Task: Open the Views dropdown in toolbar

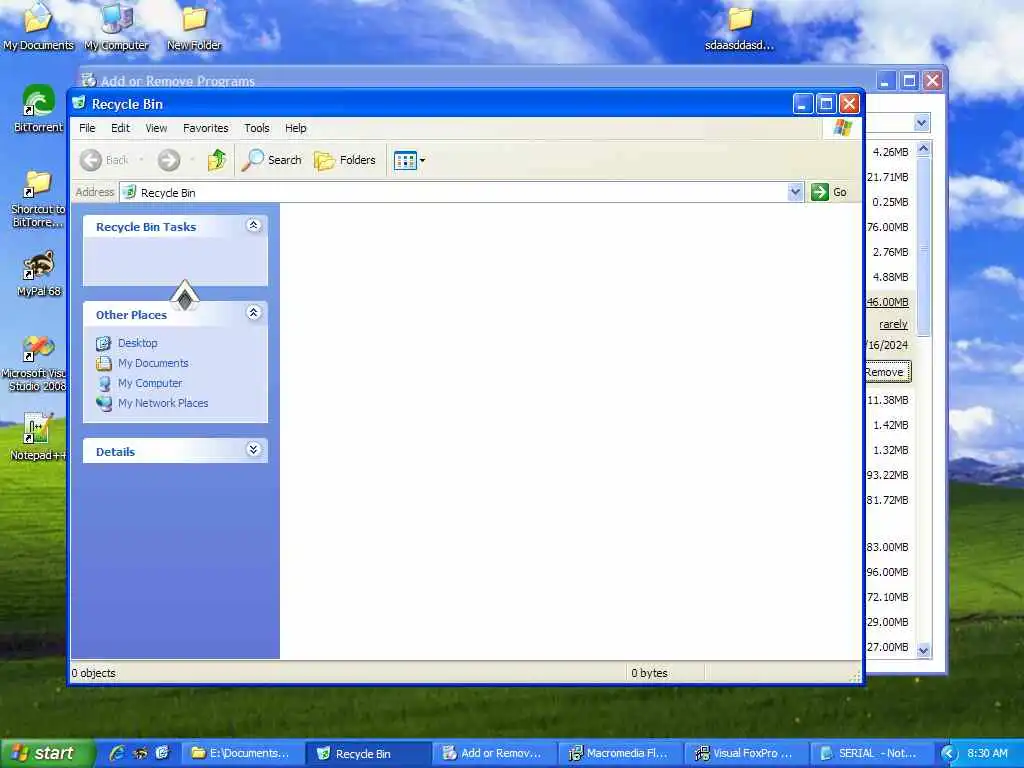Action: (x=409, y=160)
